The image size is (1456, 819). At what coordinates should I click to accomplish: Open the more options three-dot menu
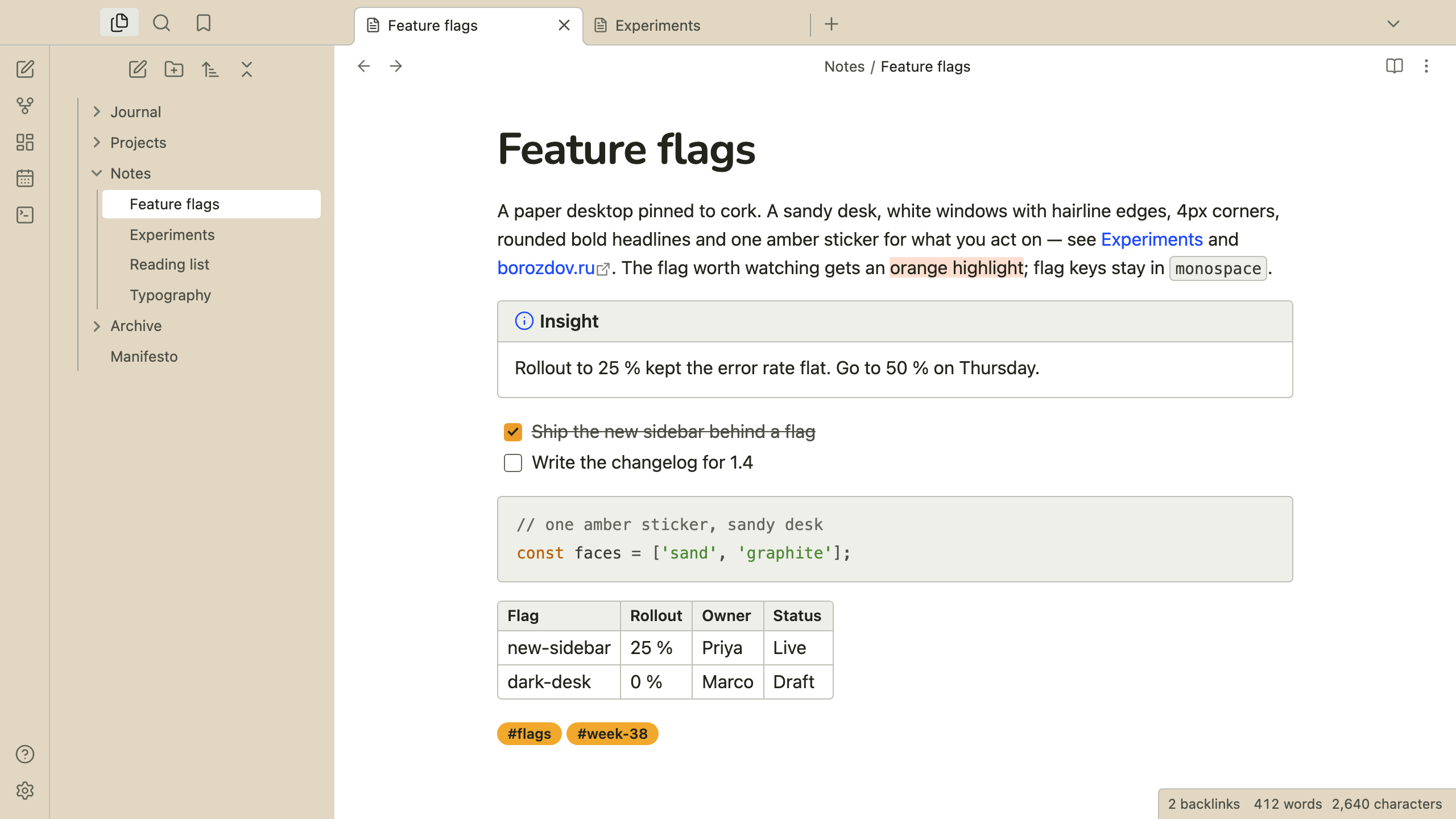click(1426, 67)
